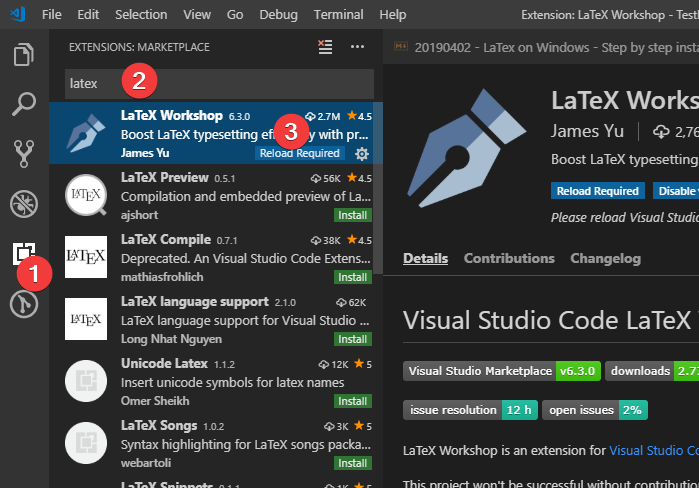699x488 pixels.
Task: Open More Actions ellipsis in Extensions panel
Action: (357, 47)
